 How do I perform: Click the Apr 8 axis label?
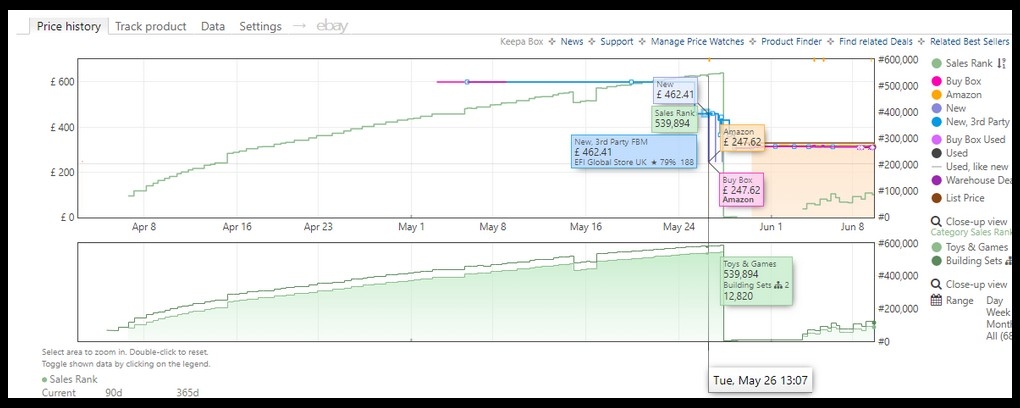pyautogui.click(x=143, y=227)
